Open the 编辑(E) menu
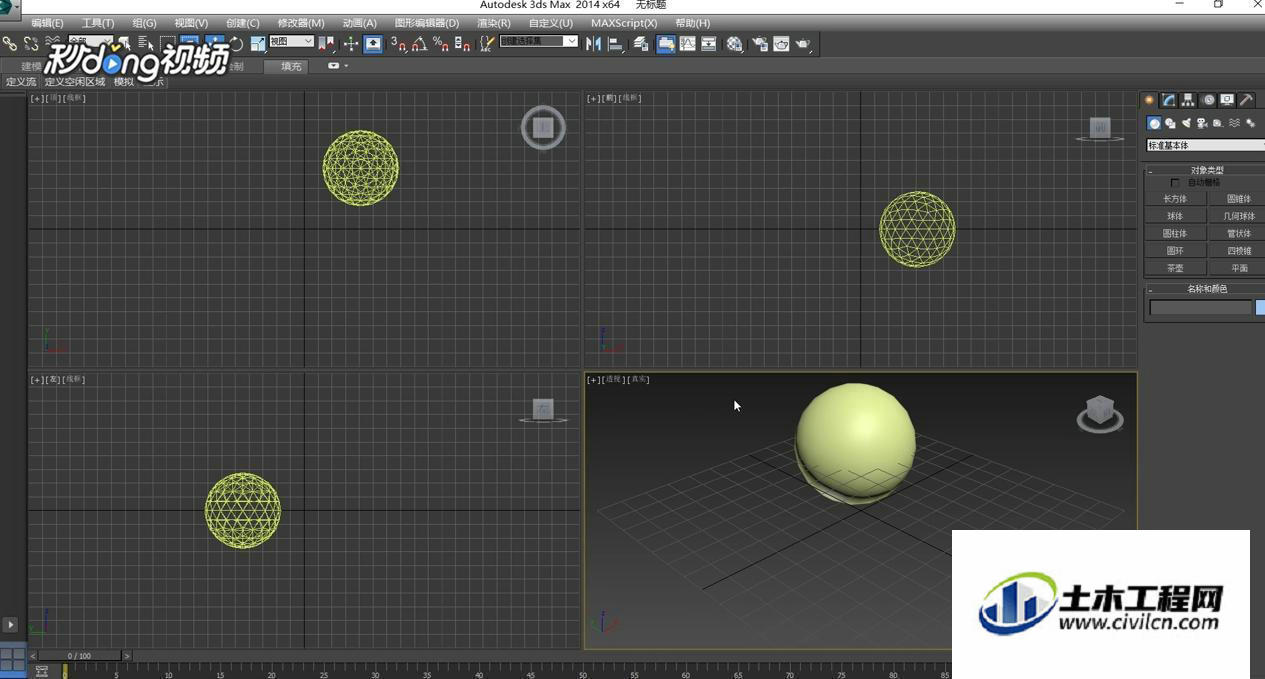The image size is (1265, 679). [47, 23]
